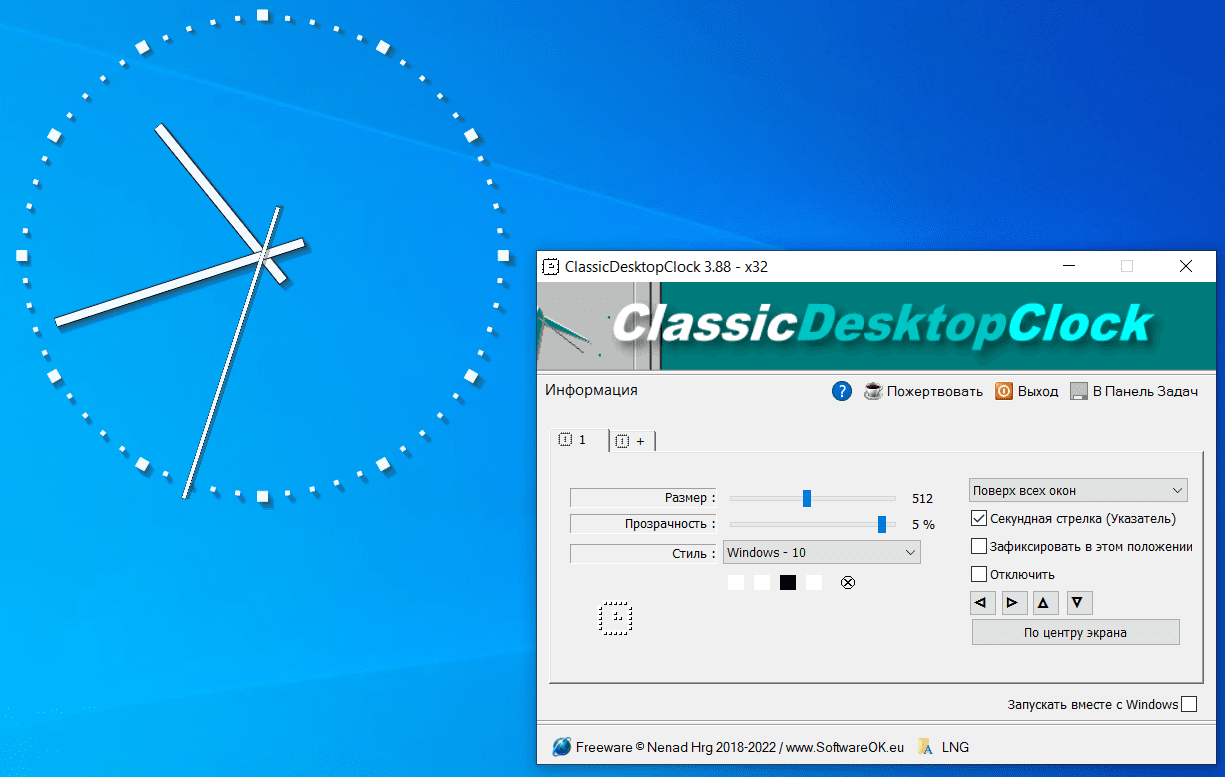
Task: Switch to clock tab 1
Action: pos(579,440)
